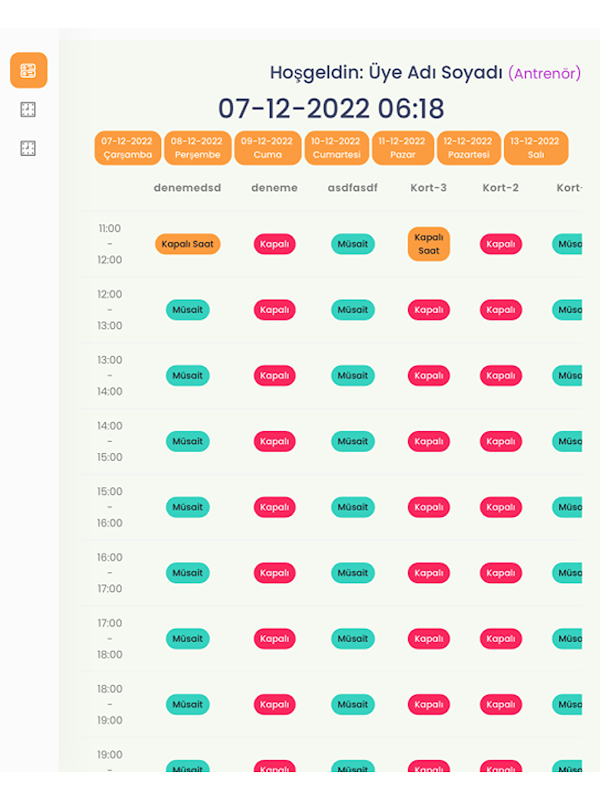Switch to the 13-12-2022 Salı tab
The height and width of the screenshot is (800, 600).
click(535, 148)
